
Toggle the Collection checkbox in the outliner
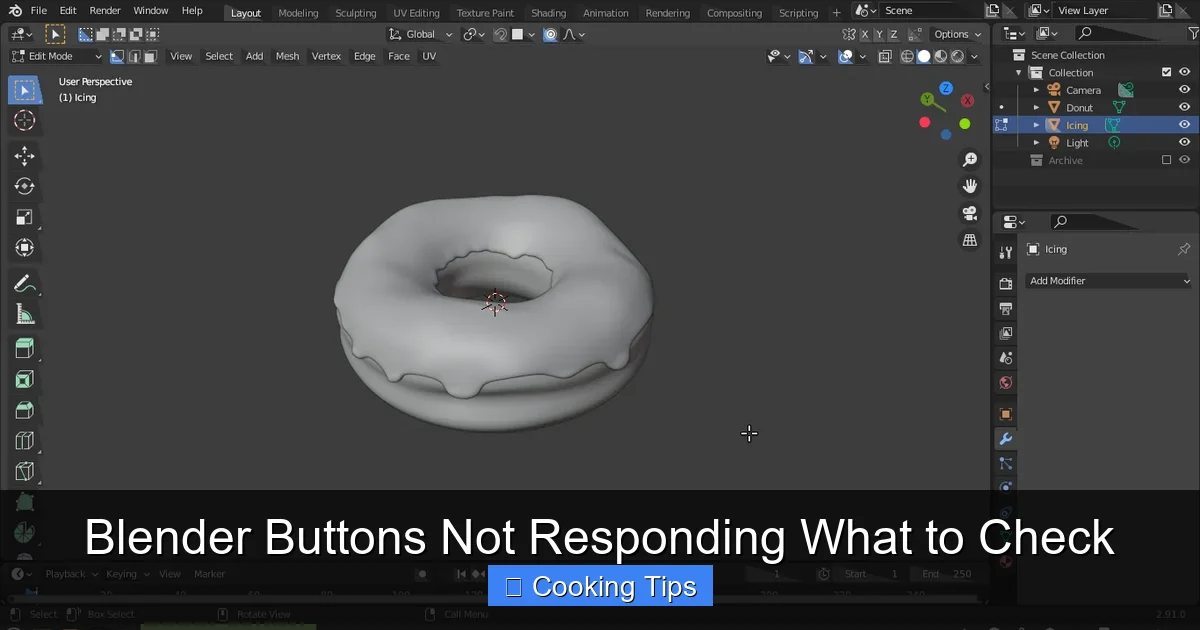1166,72
